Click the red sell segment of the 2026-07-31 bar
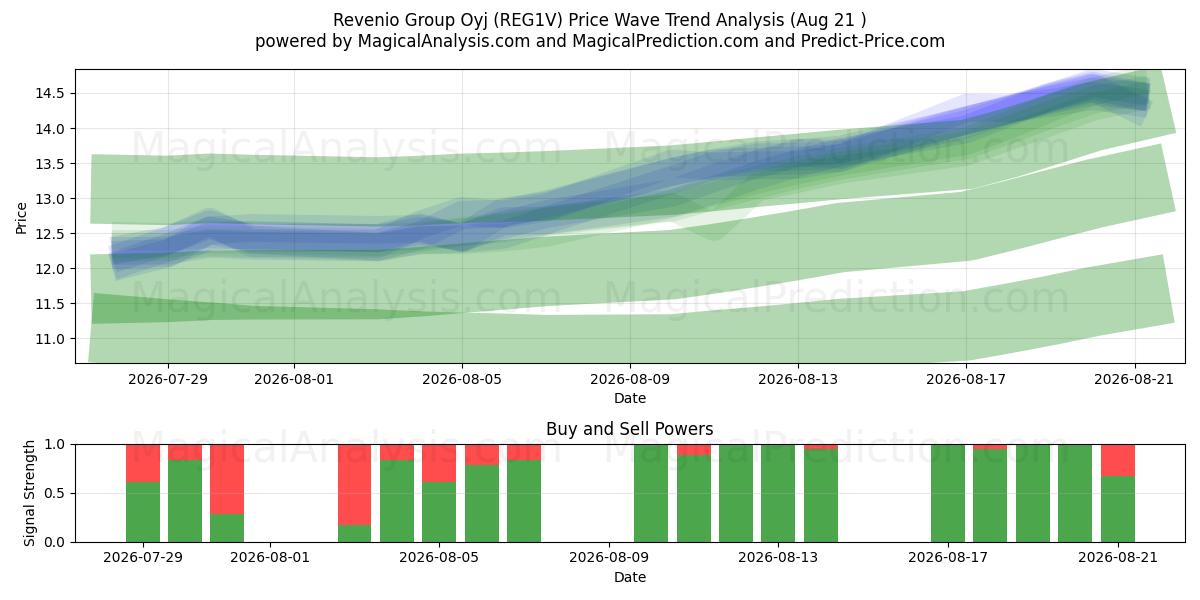 227,479
